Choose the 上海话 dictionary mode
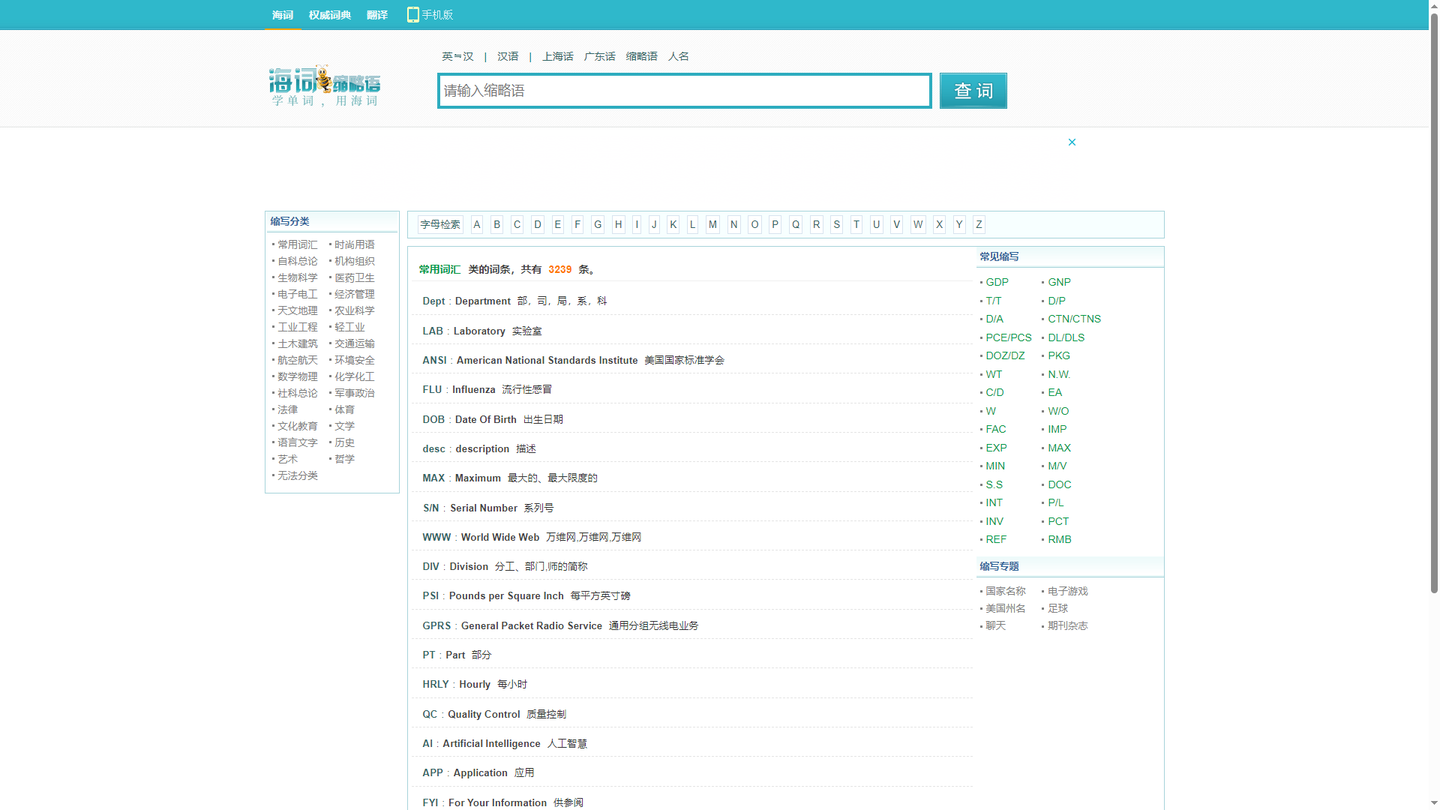The image size is (1440, 810). pos(558,57)
